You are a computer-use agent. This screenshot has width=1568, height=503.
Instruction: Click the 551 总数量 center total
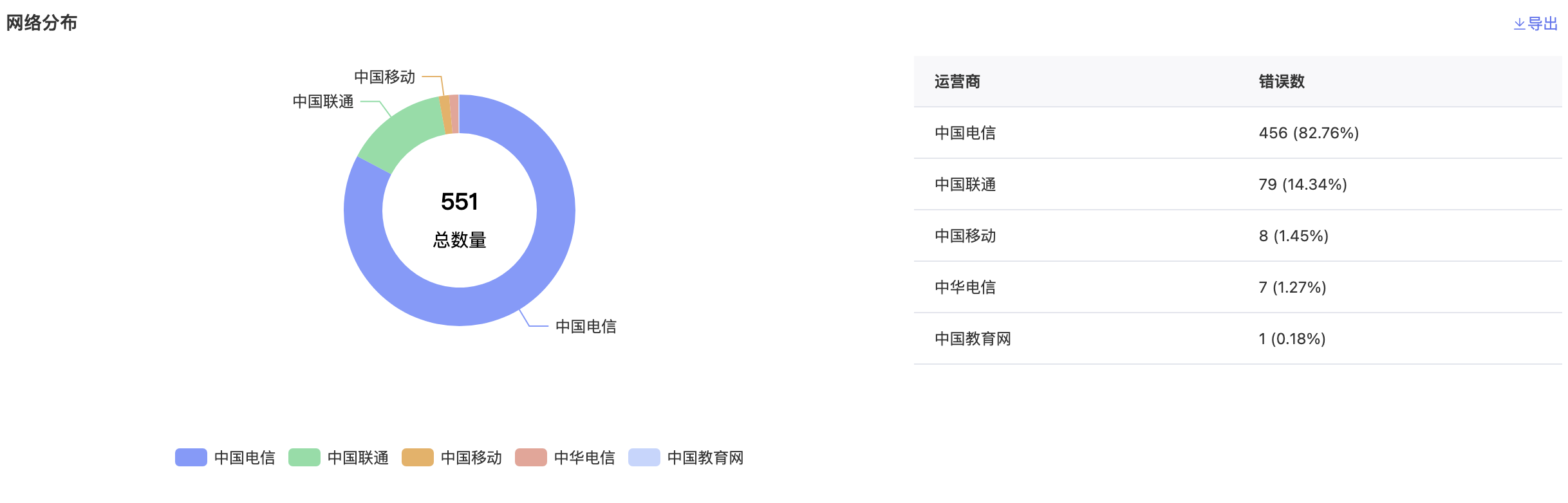[460, 219]
